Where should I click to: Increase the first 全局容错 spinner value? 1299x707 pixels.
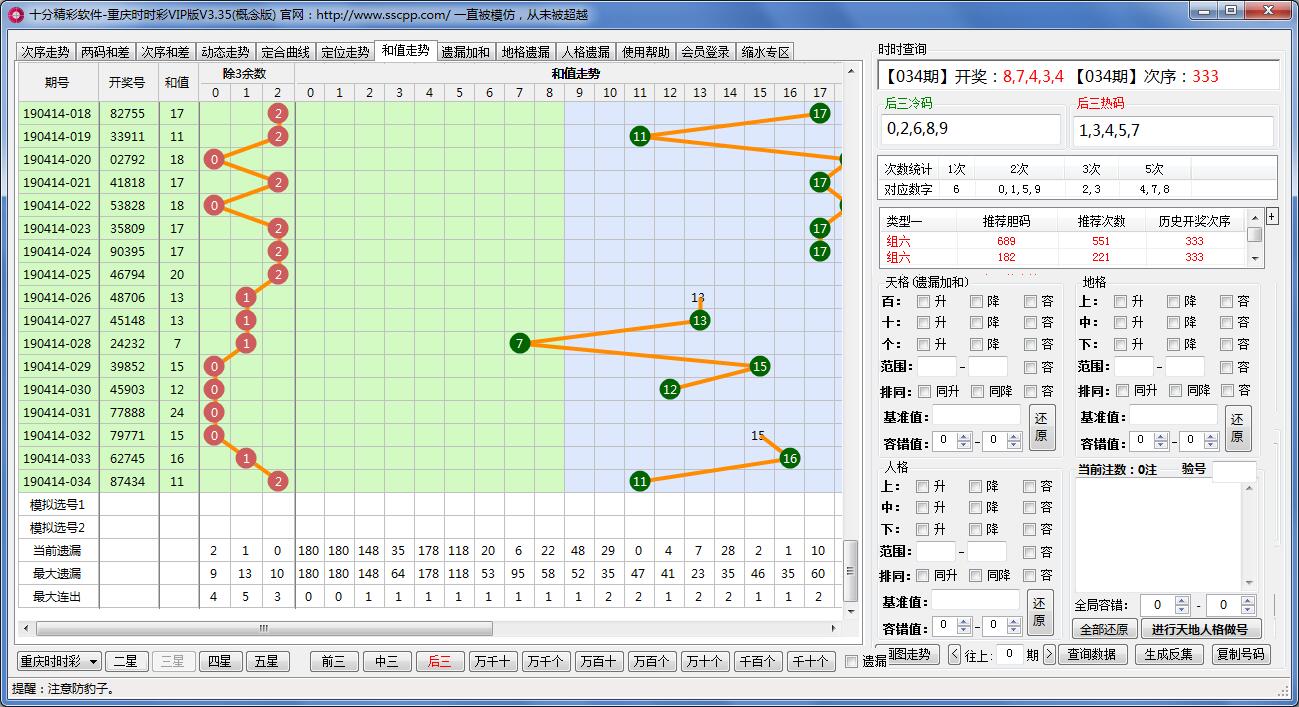click(x=1180, y=600)
